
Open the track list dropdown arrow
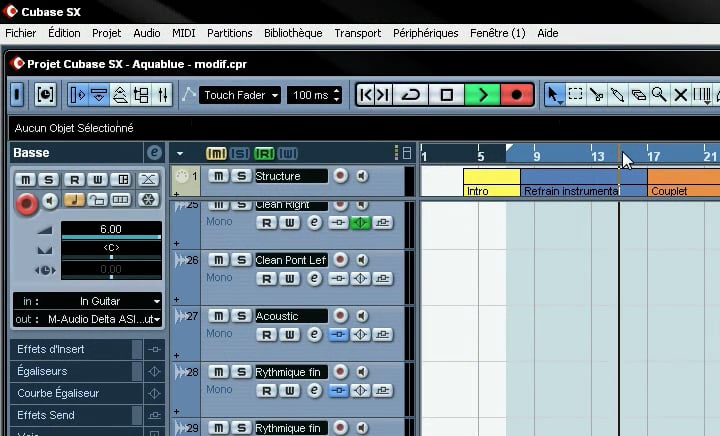click(180, 154)
